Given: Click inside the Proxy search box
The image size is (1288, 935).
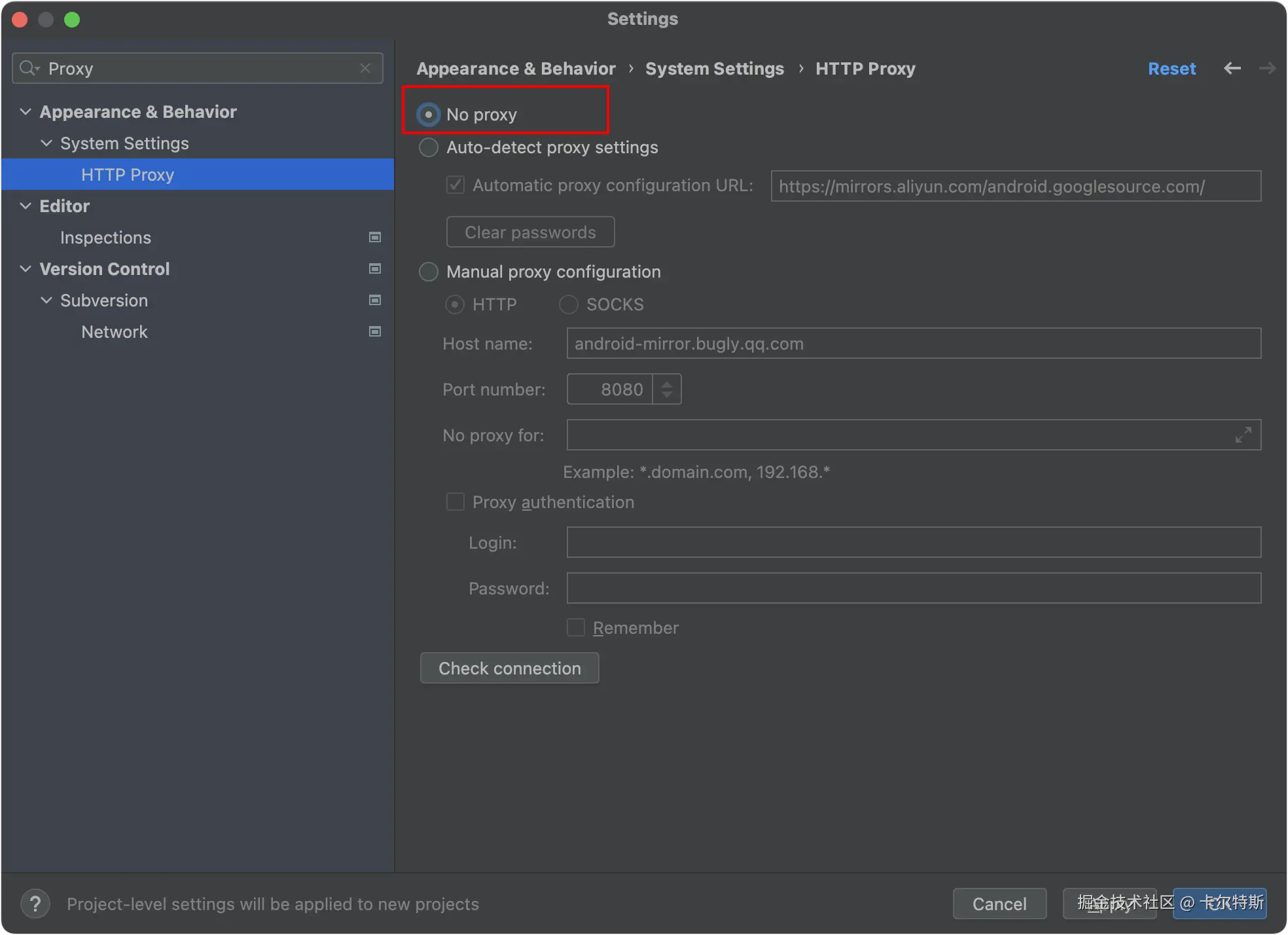Looking at the screenshot, I should tap(196, 68).
